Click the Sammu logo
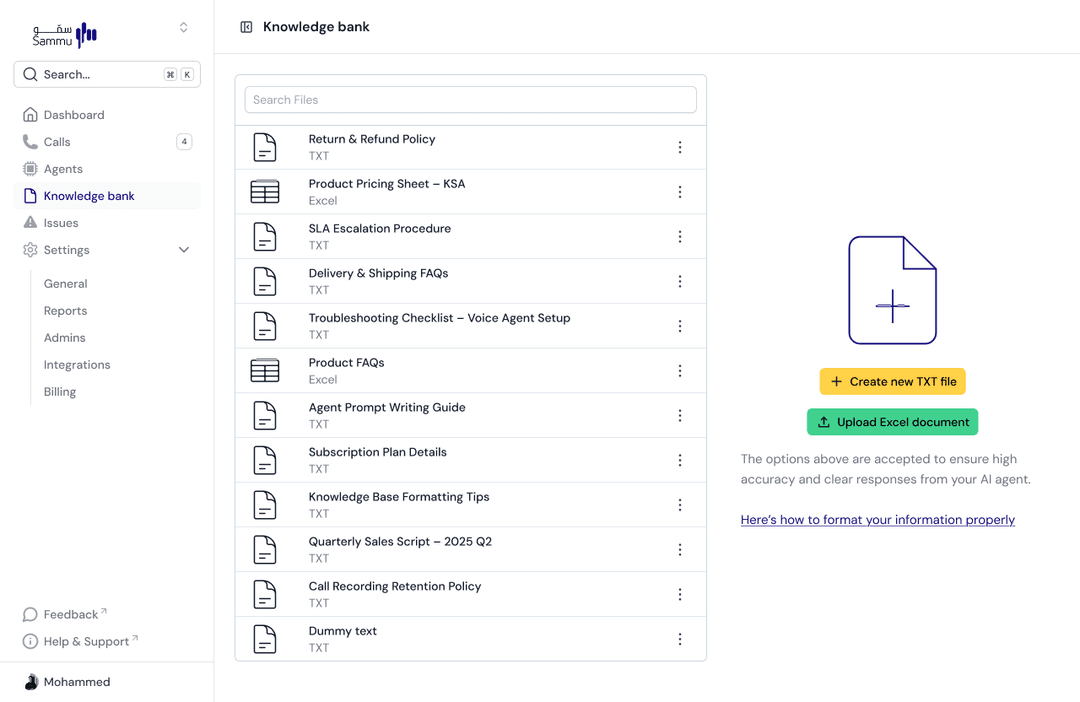 (65, 35)
